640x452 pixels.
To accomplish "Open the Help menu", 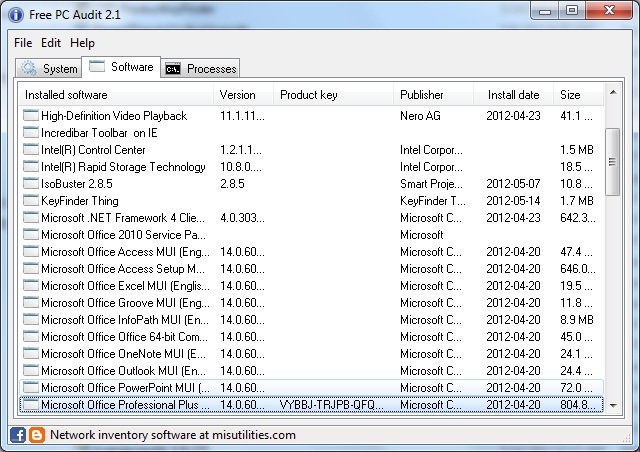I will pos(82,43).
